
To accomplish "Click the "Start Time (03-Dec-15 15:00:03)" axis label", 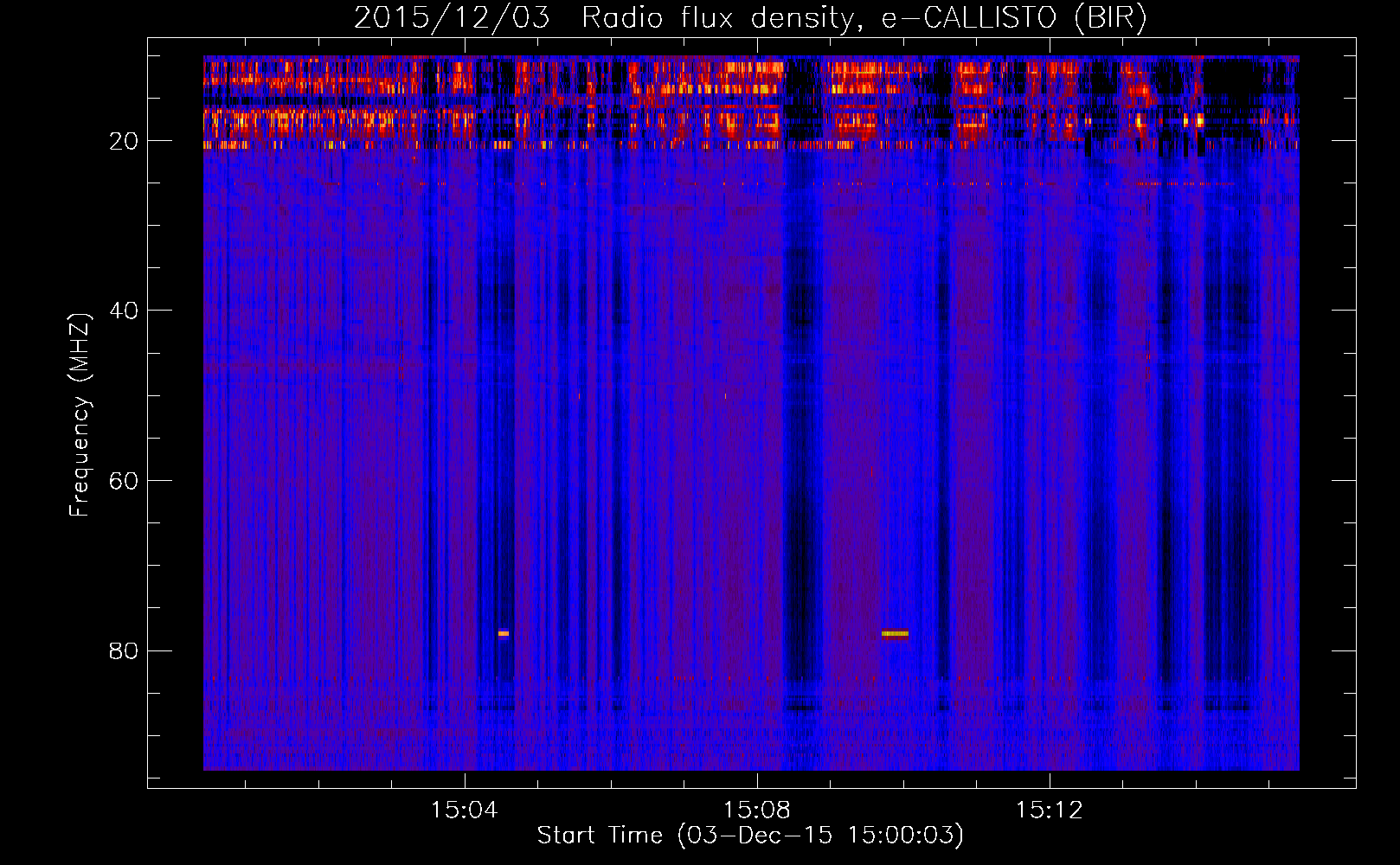I will (750, 836).
